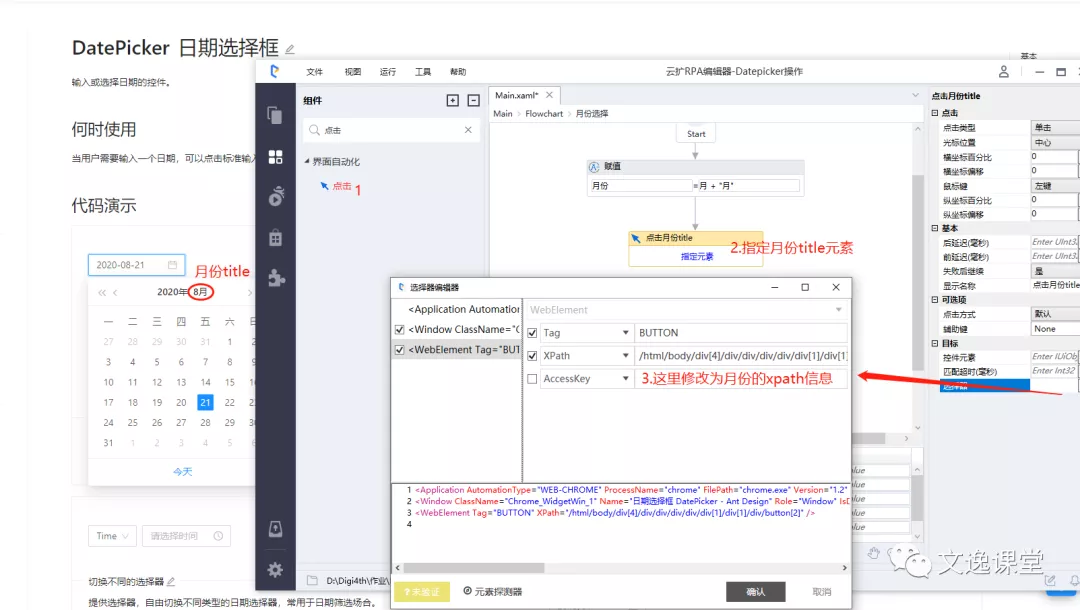Click the expand-all plus icon in 组件 panel
This screenshot has height=610, width=1080.
coord(452,100)
